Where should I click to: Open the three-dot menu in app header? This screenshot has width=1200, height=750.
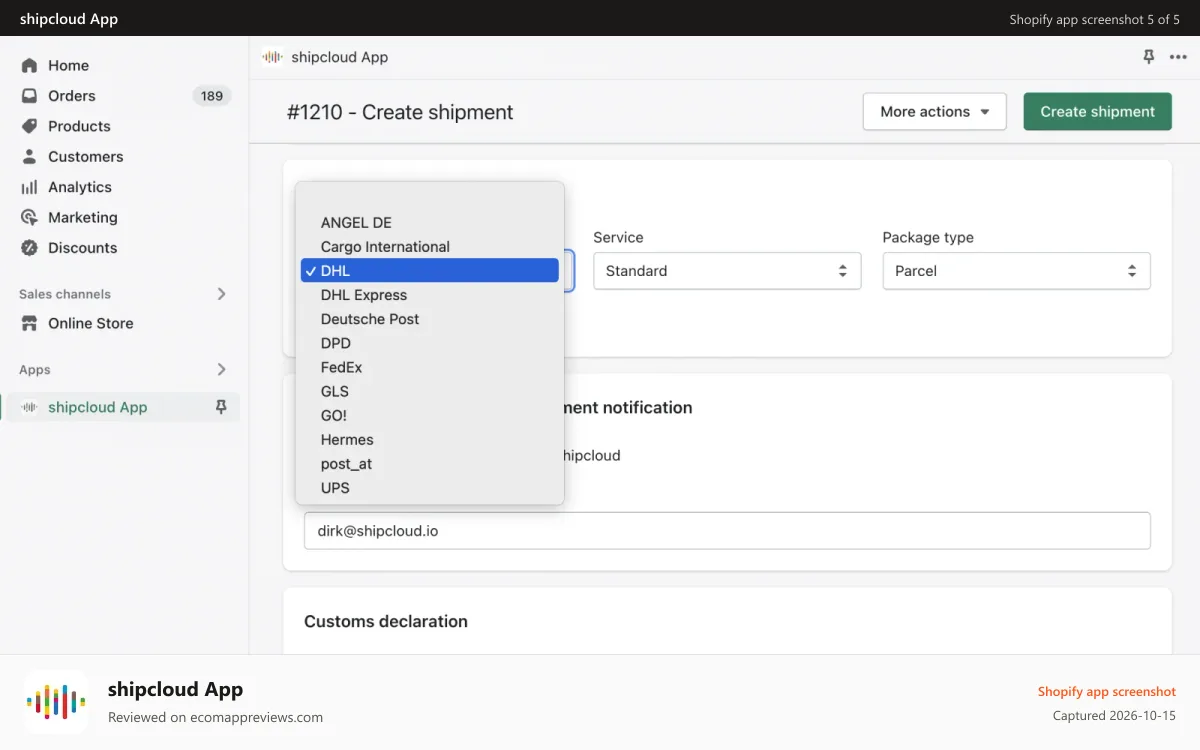(1178, 57)
